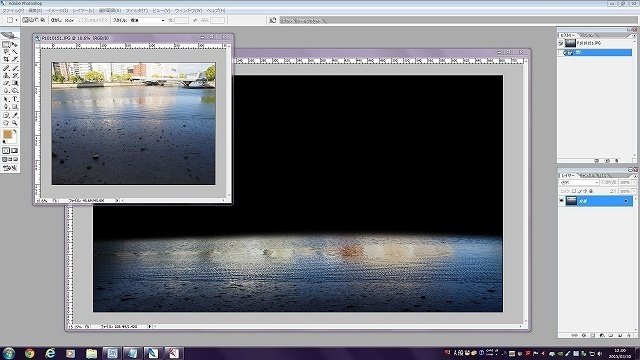Open the Filter menu
The height and width of the screenshot is (360, 640).
point(136,11)
